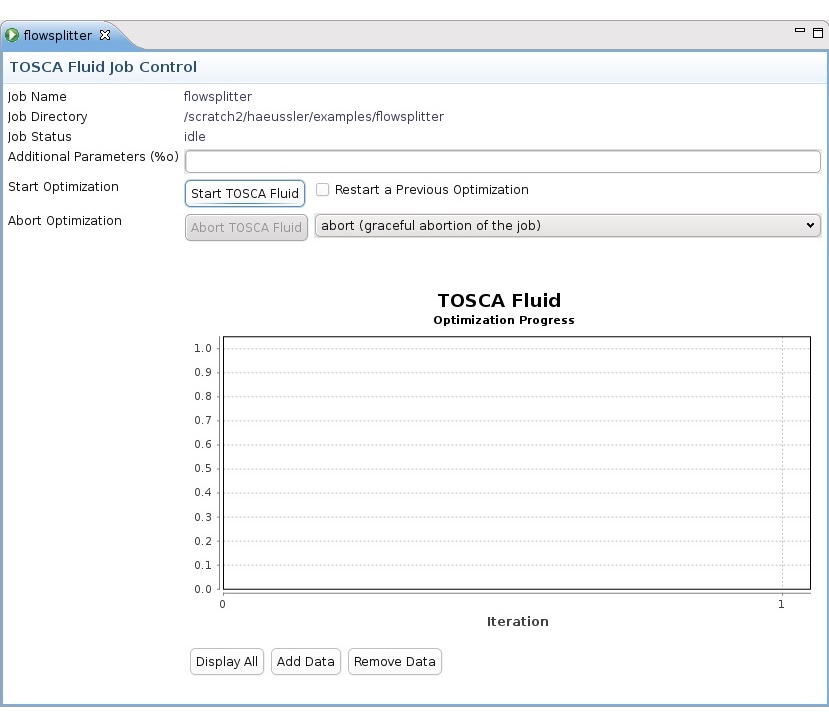The width and height of the screenshot is (829, 723).
Task: Start the TOSCA Fluid optimization
Action: [x=245, y=193]
